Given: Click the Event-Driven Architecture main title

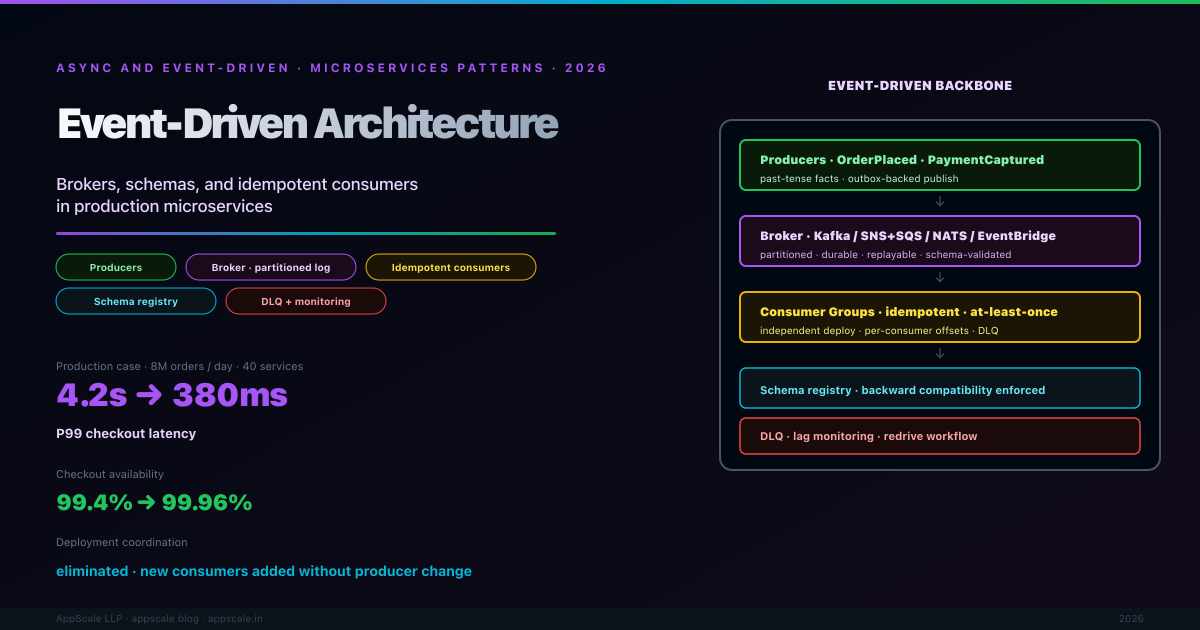Looking at the screenshot, I should [307, 124].
